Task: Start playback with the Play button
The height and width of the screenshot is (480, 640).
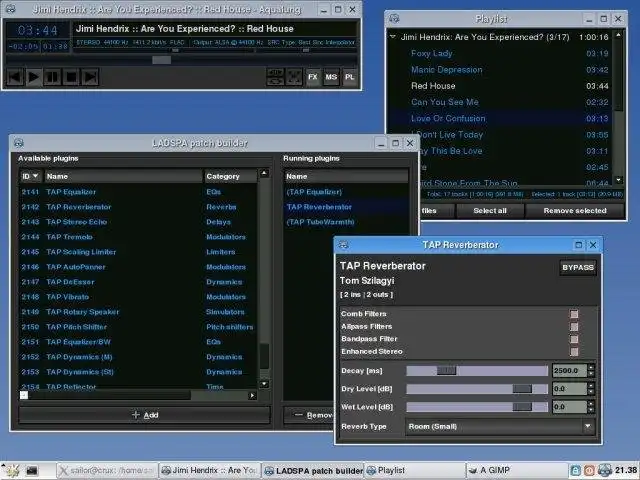Action: click(34, 77)
